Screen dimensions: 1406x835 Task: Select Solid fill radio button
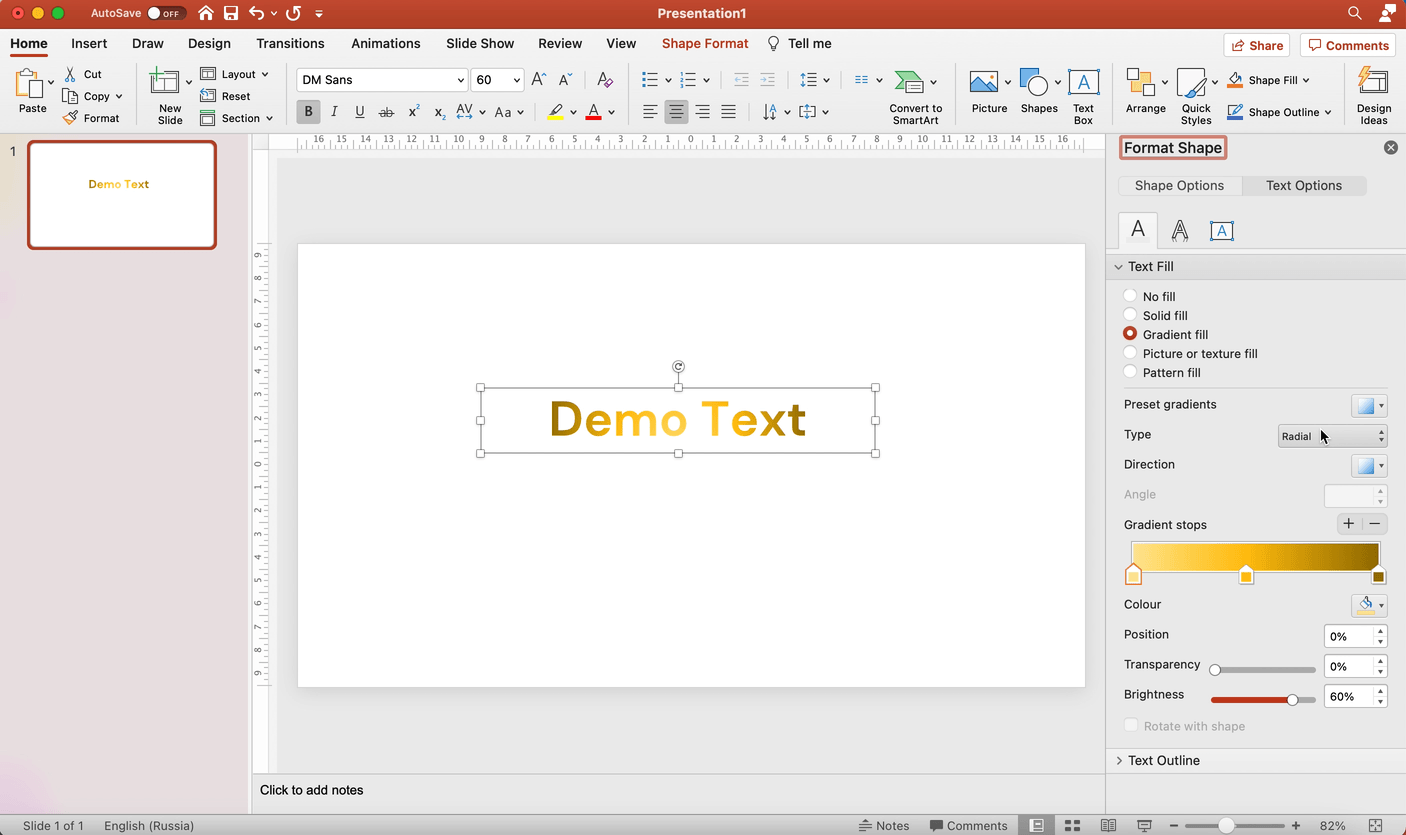[1130, 315]
